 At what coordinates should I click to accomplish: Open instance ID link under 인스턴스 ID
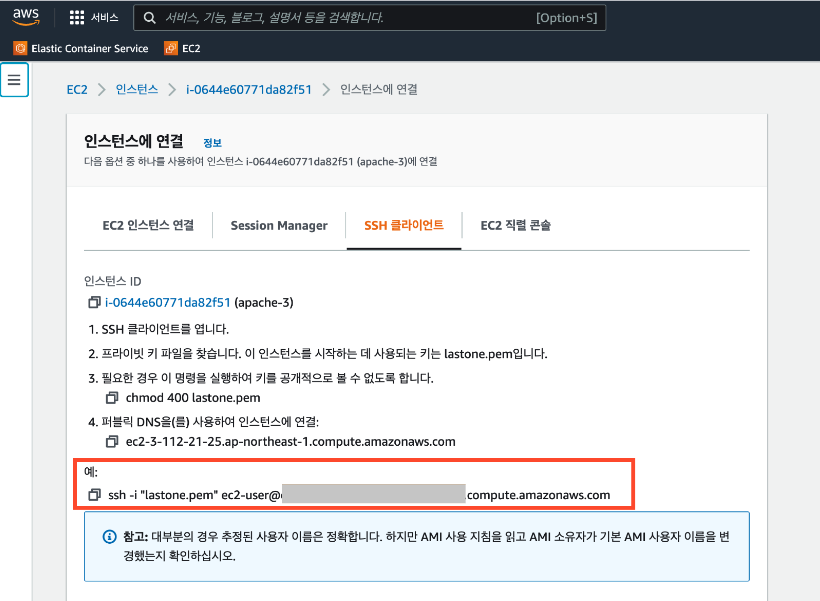pos(168,302)
